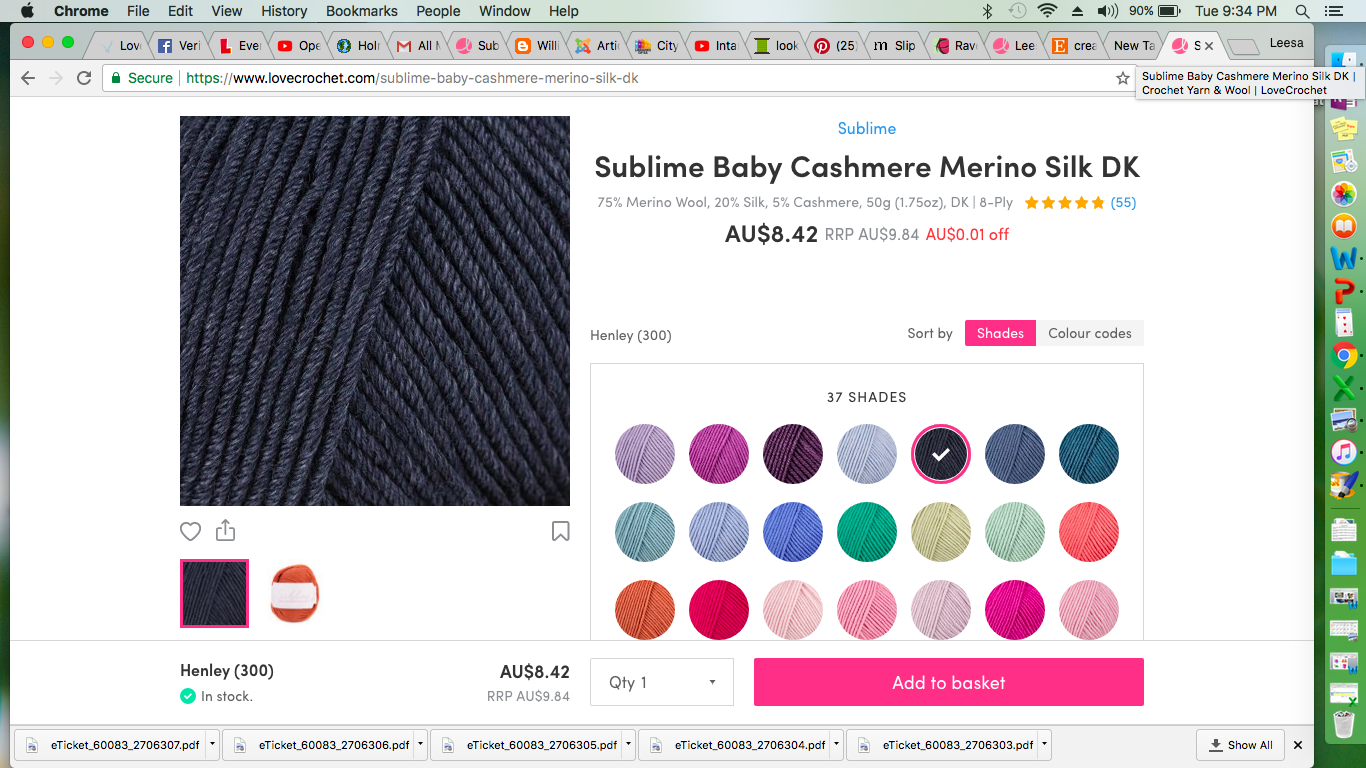The width and height of the screenshot is (1366, 768).
Task: Sort shades by Colour codes
Action: [1090, 333]
